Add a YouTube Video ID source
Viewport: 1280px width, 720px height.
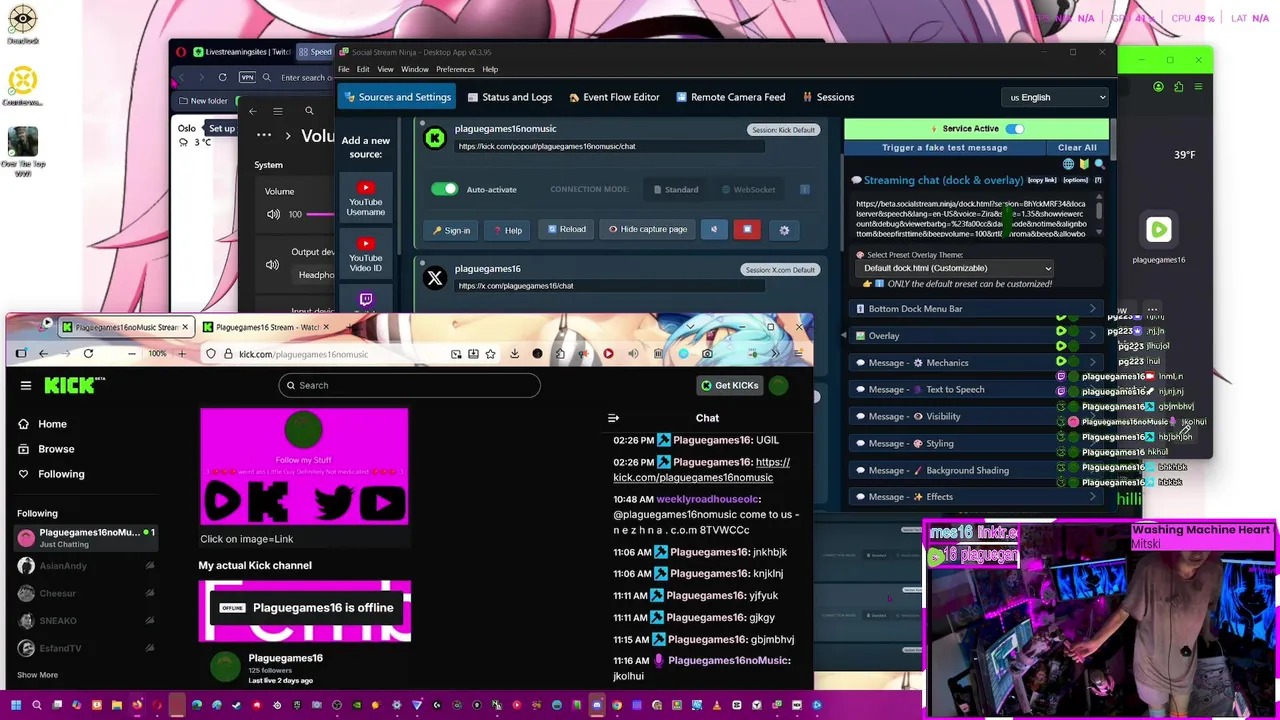pos(366,255)
